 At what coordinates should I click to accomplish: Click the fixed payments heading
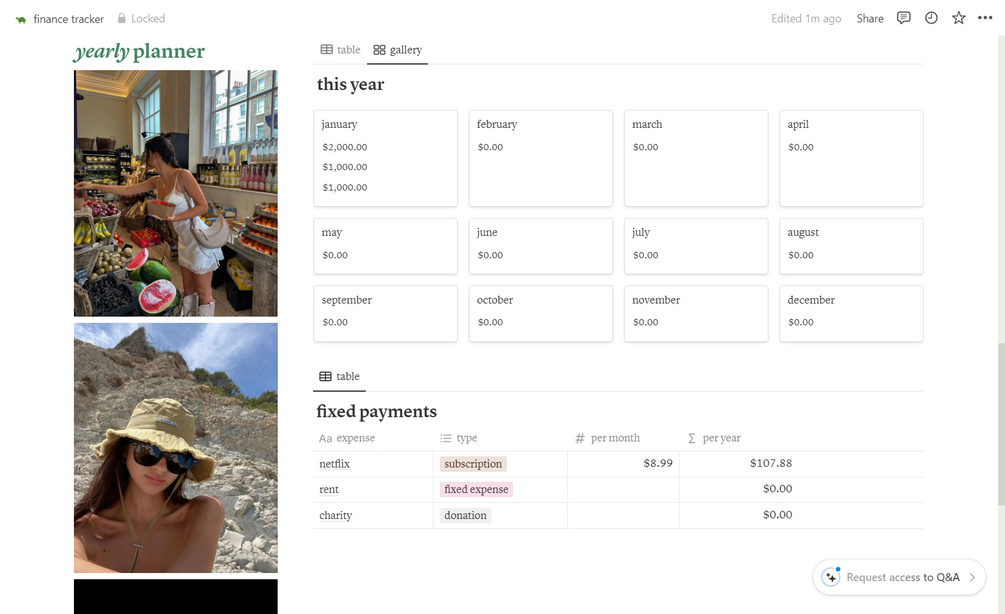point(376,411)
